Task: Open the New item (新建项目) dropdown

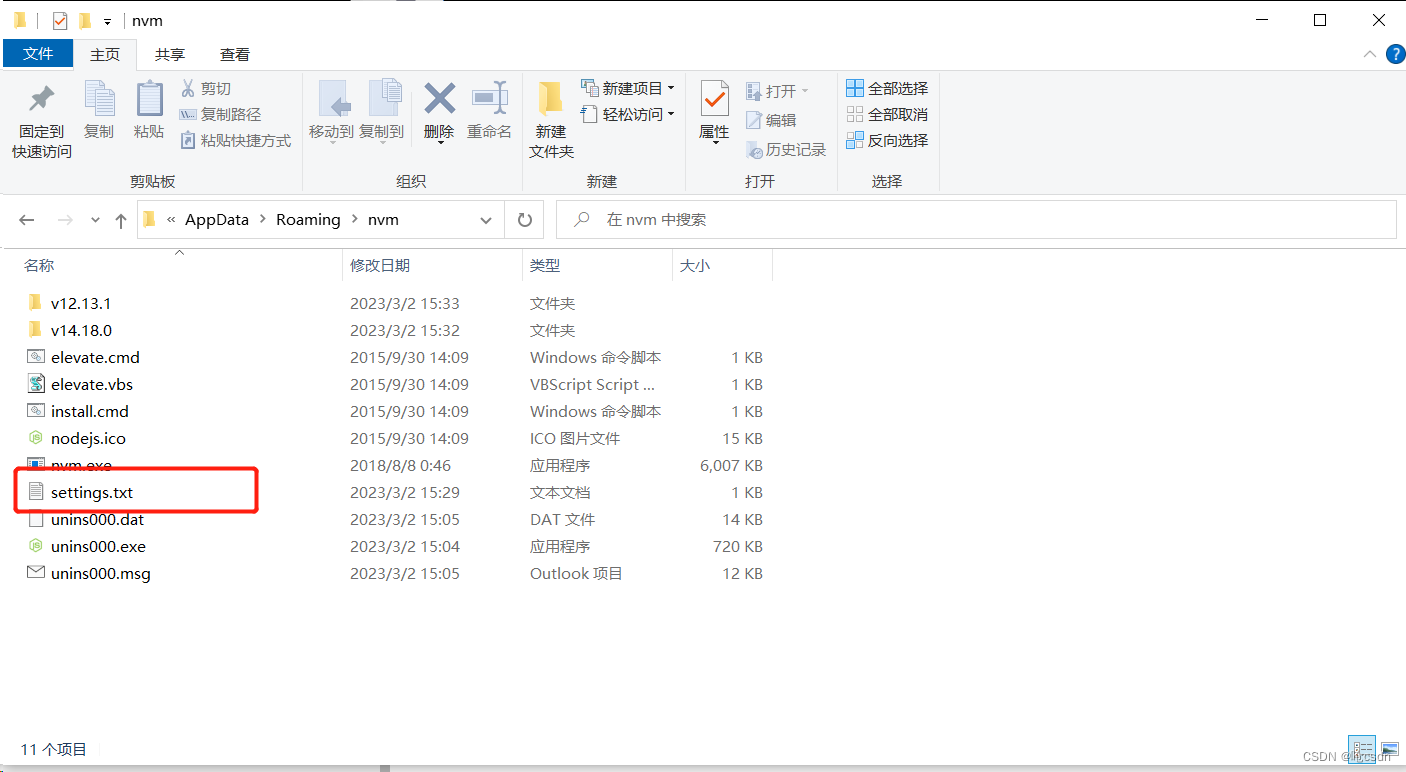Action: coord(628,89)
